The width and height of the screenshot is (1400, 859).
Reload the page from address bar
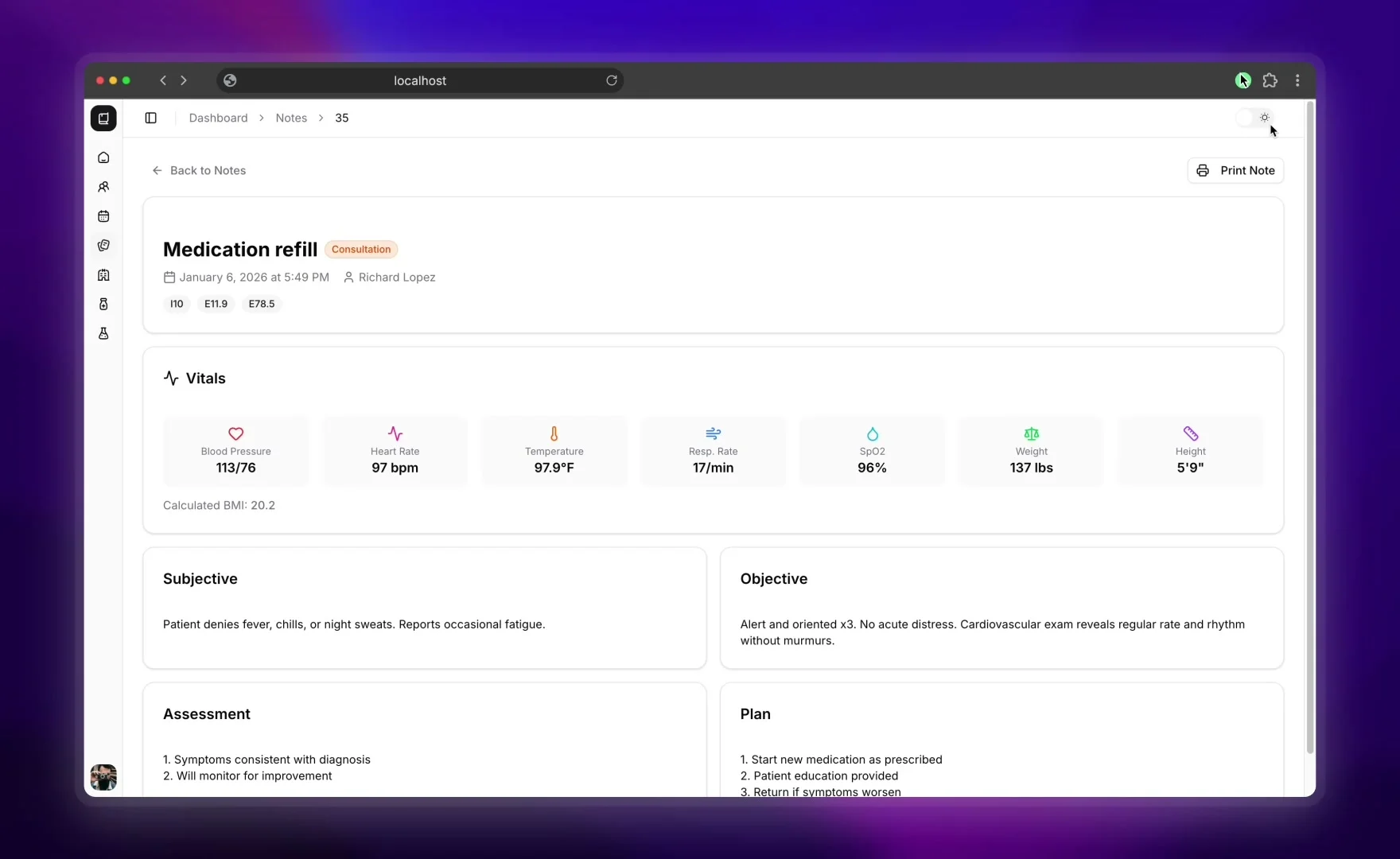pyautogui.click(x=612, y=80)
